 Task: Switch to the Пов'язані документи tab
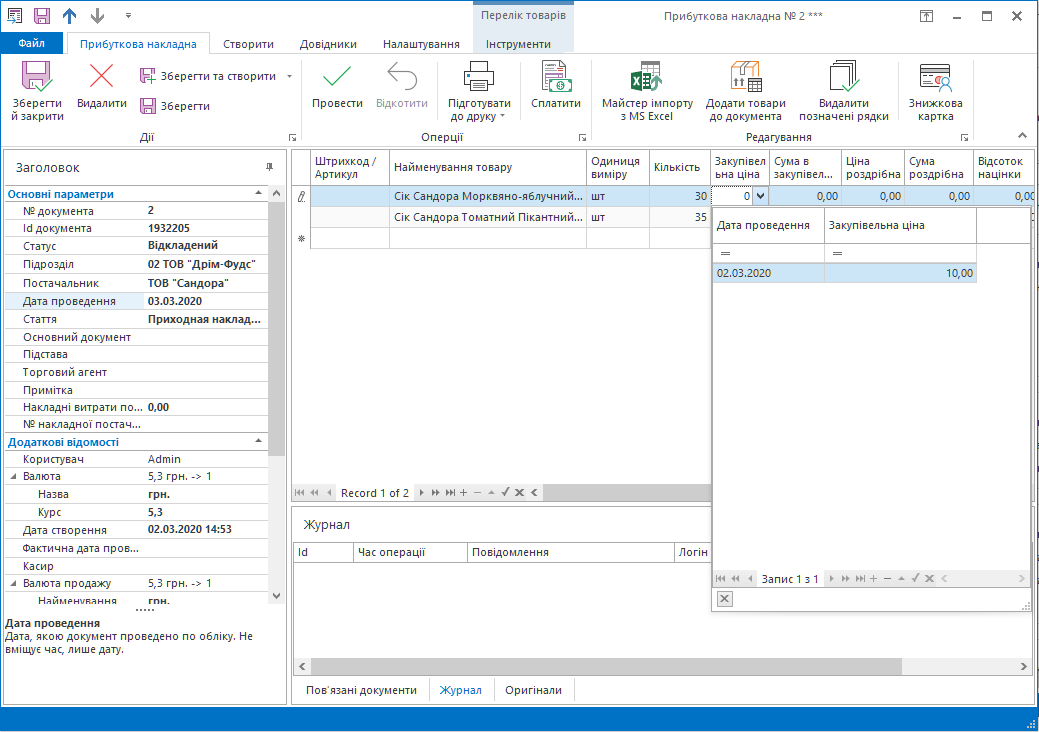(x=361, y=690)
